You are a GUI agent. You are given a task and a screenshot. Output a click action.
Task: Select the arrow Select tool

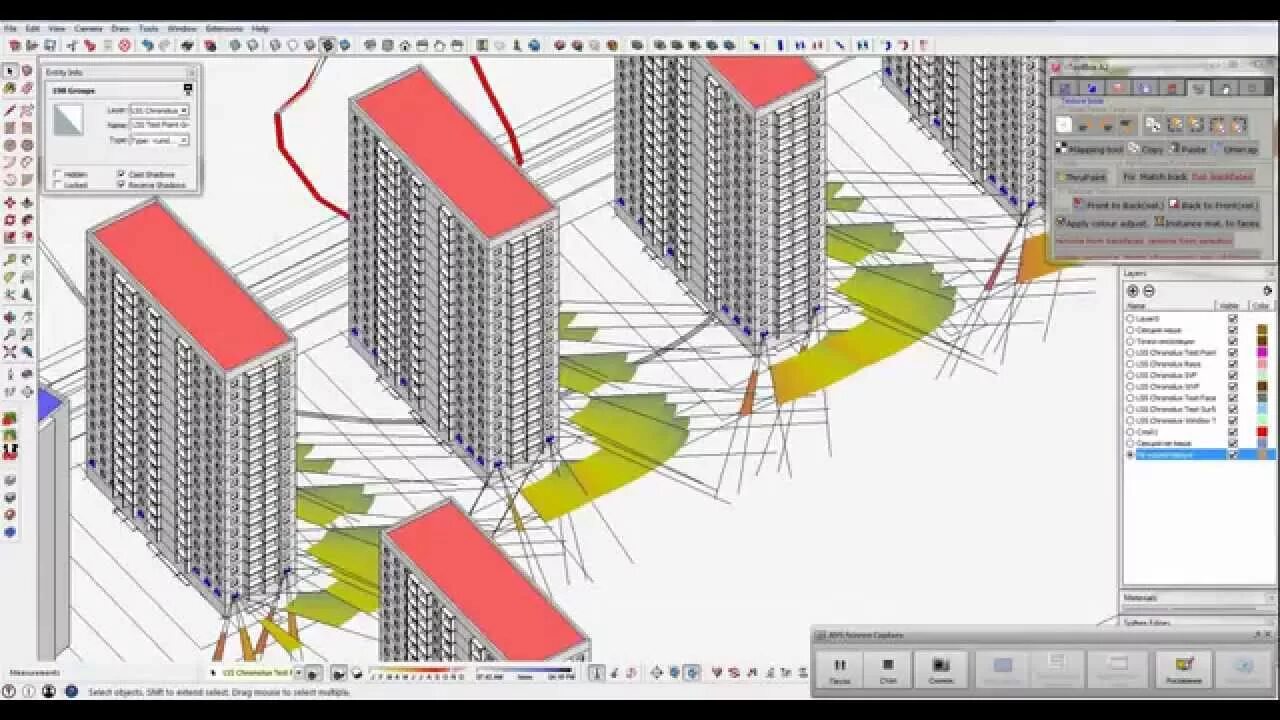[x=10, y=71]
